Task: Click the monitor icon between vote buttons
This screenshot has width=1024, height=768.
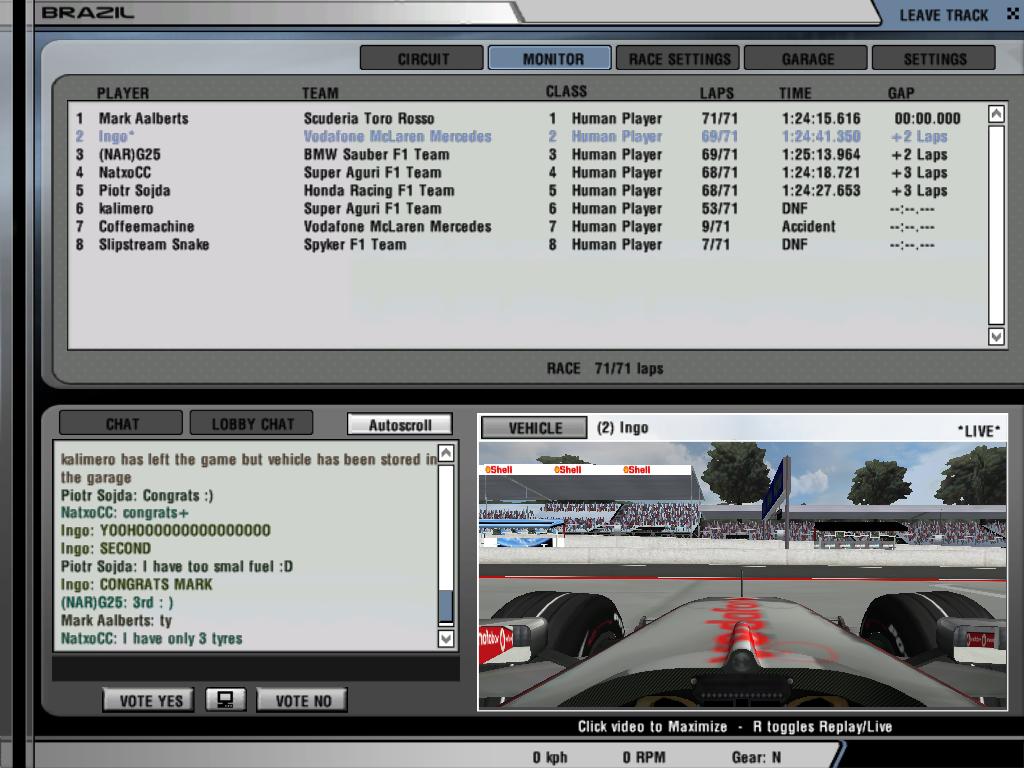Action: 225,700
